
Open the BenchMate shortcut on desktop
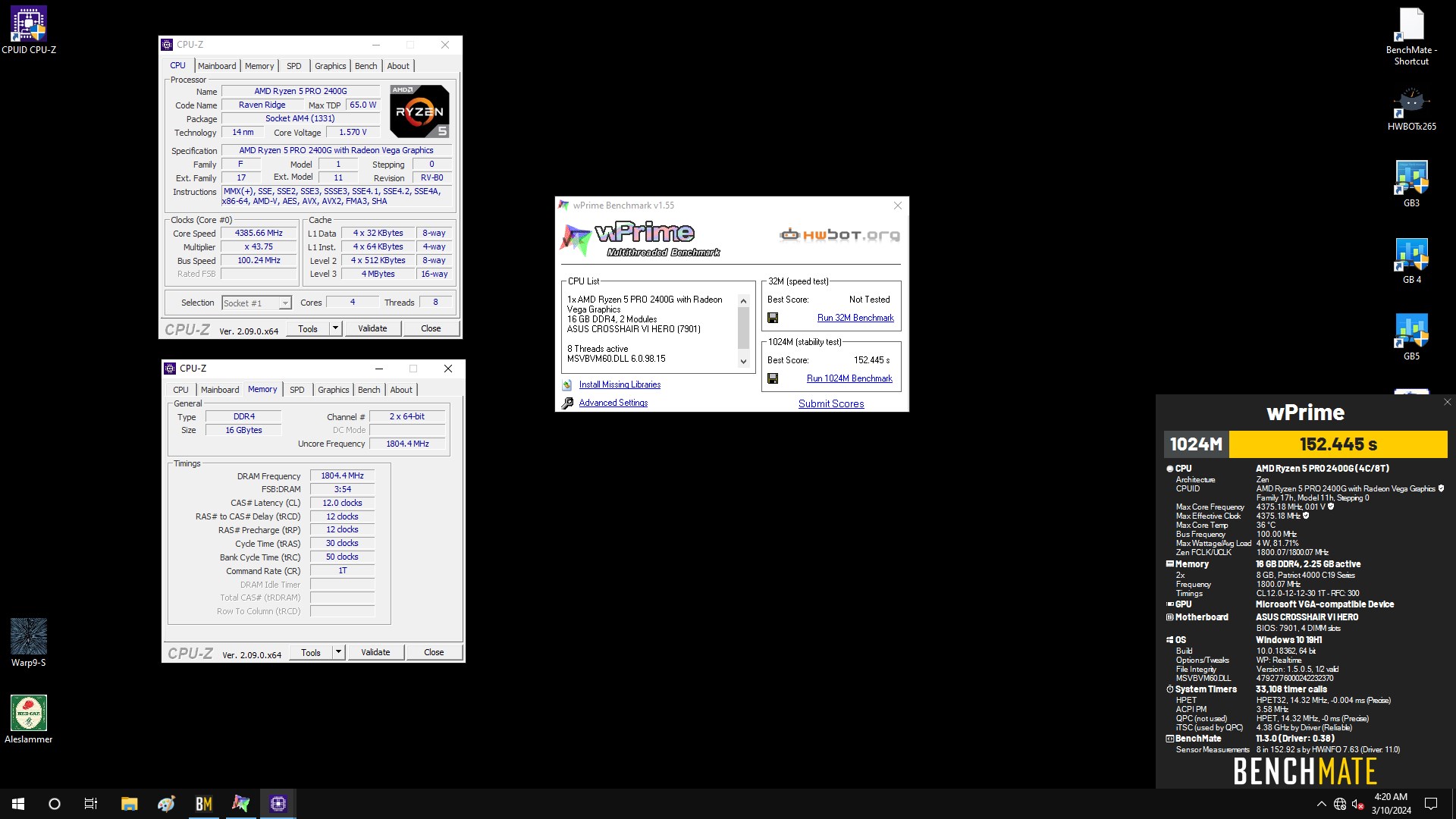tap(1411, 36)
